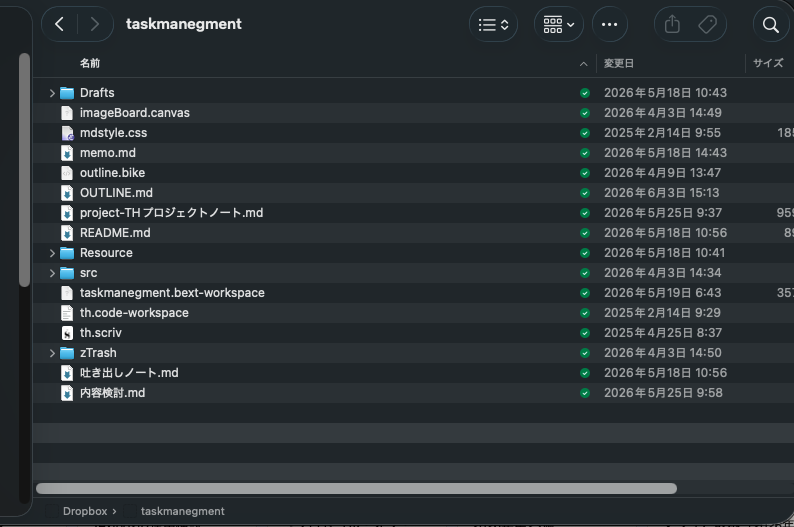Select the file name taskmanegment.bext-workspace
794x527 pixels.
click(172, 293)
